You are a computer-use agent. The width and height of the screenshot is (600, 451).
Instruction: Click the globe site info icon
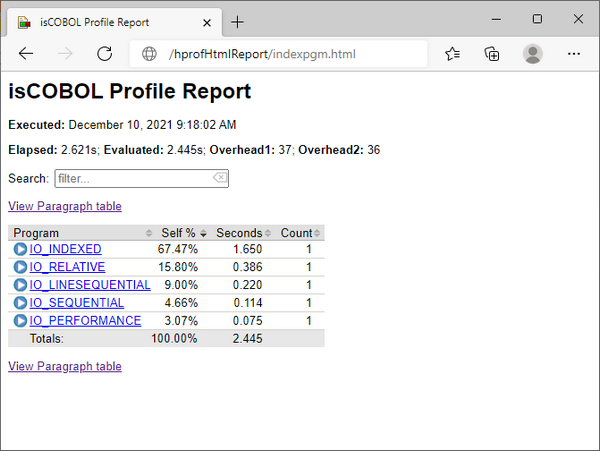[149, 54]
